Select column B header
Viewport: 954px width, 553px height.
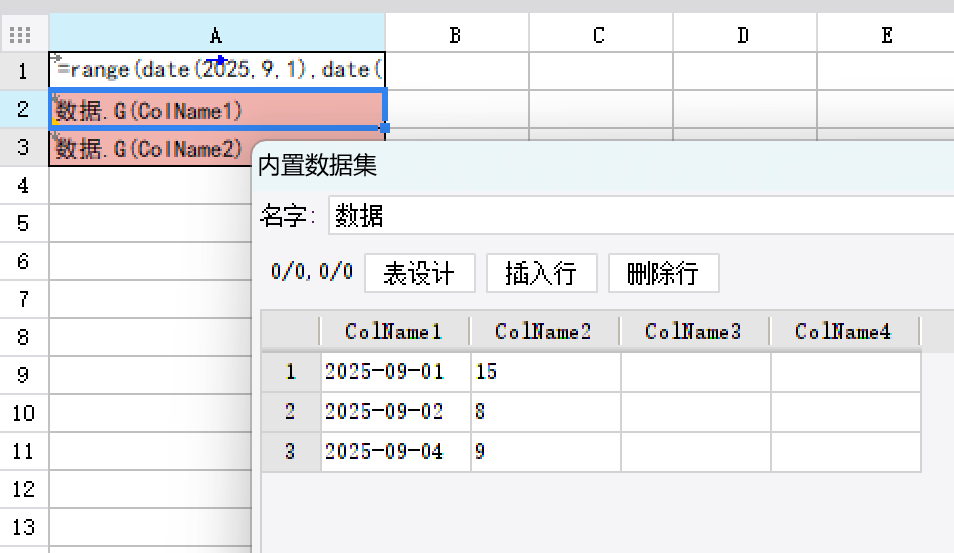[455, 35]
